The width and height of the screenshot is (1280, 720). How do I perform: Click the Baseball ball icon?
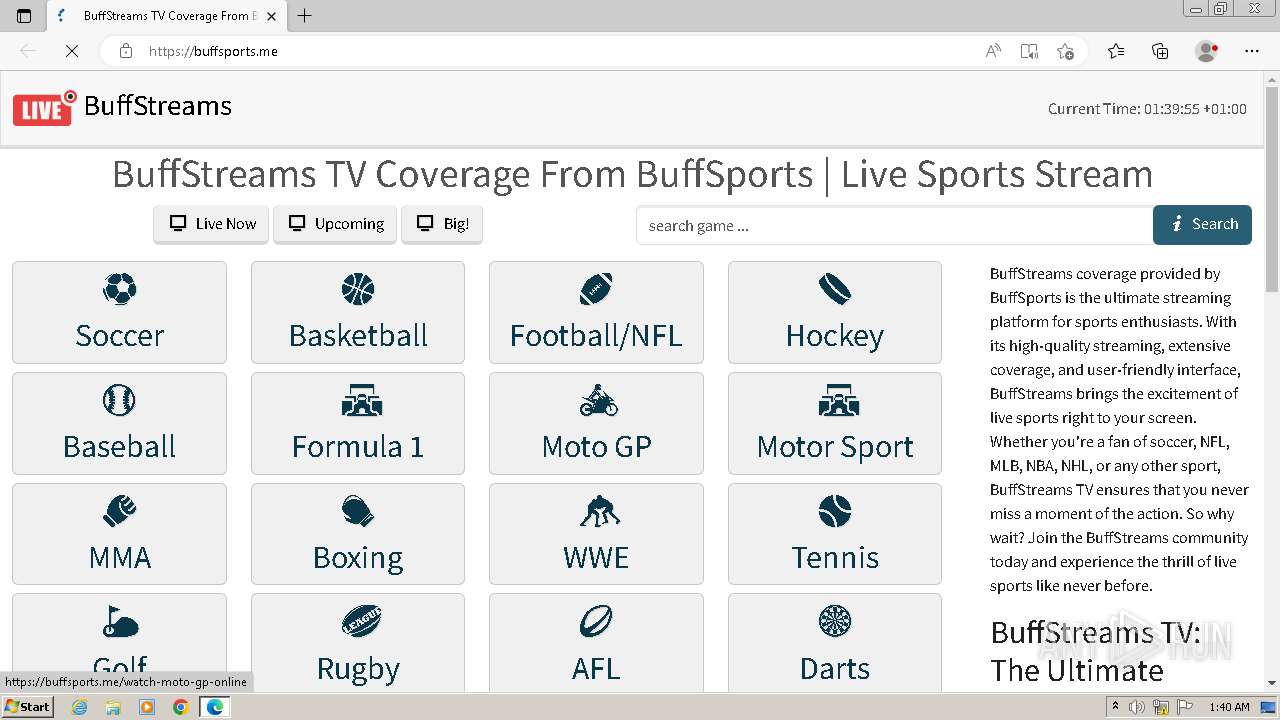[119, 400]
